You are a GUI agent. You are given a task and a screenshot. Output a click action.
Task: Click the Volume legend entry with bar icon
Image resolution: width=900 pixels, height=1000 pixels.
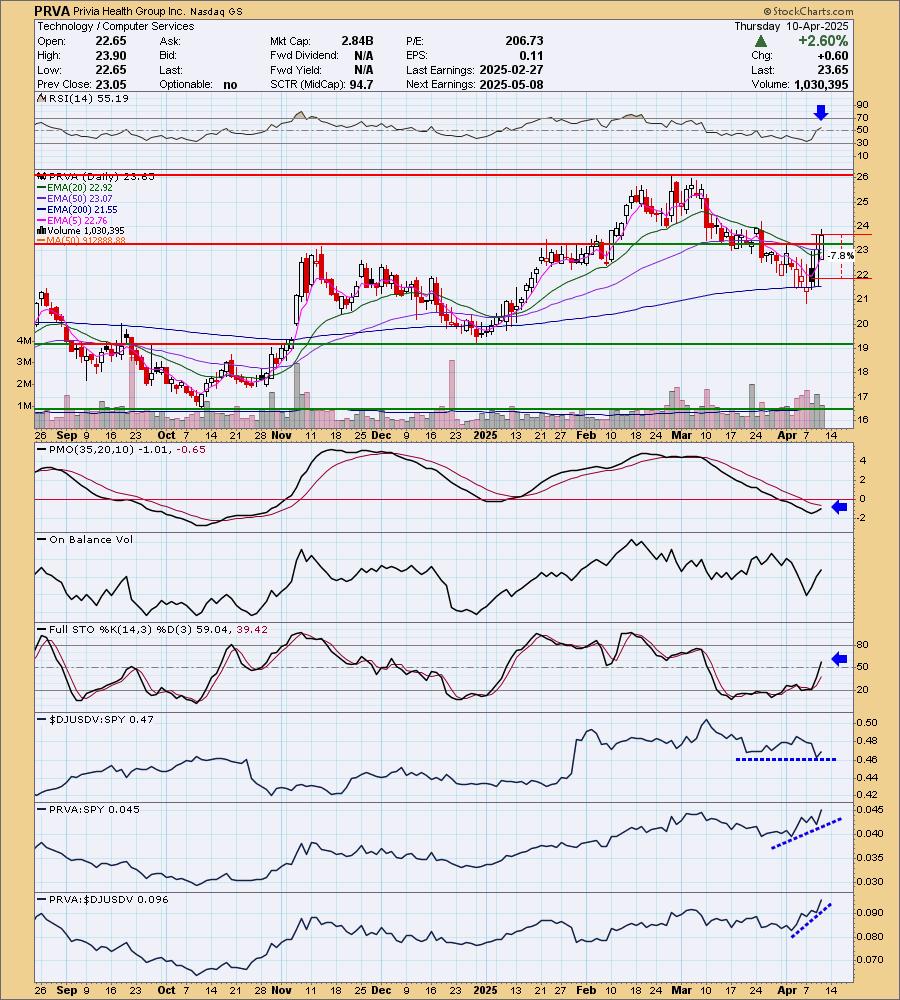[81, 230]
